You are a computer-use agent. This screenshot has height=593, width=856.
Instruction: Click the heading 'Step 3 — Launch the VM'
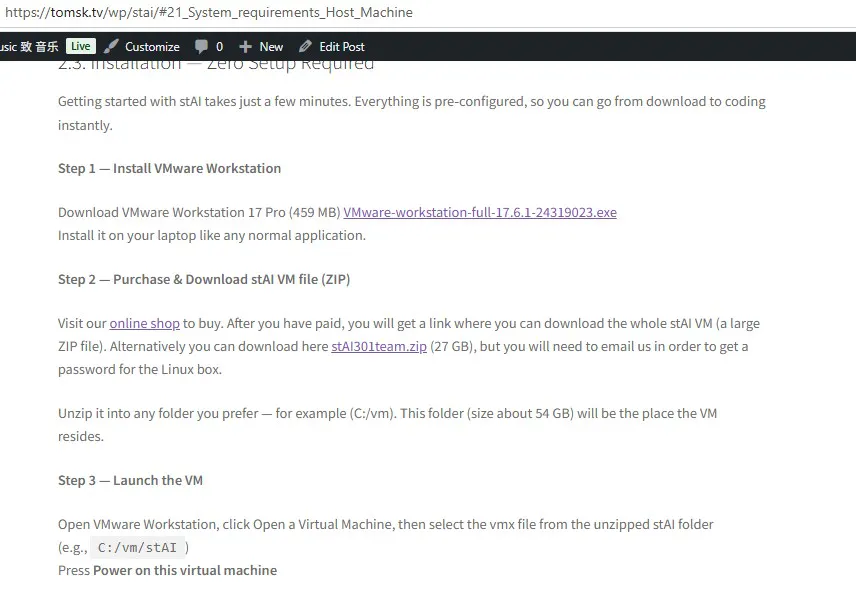point(130,480)
